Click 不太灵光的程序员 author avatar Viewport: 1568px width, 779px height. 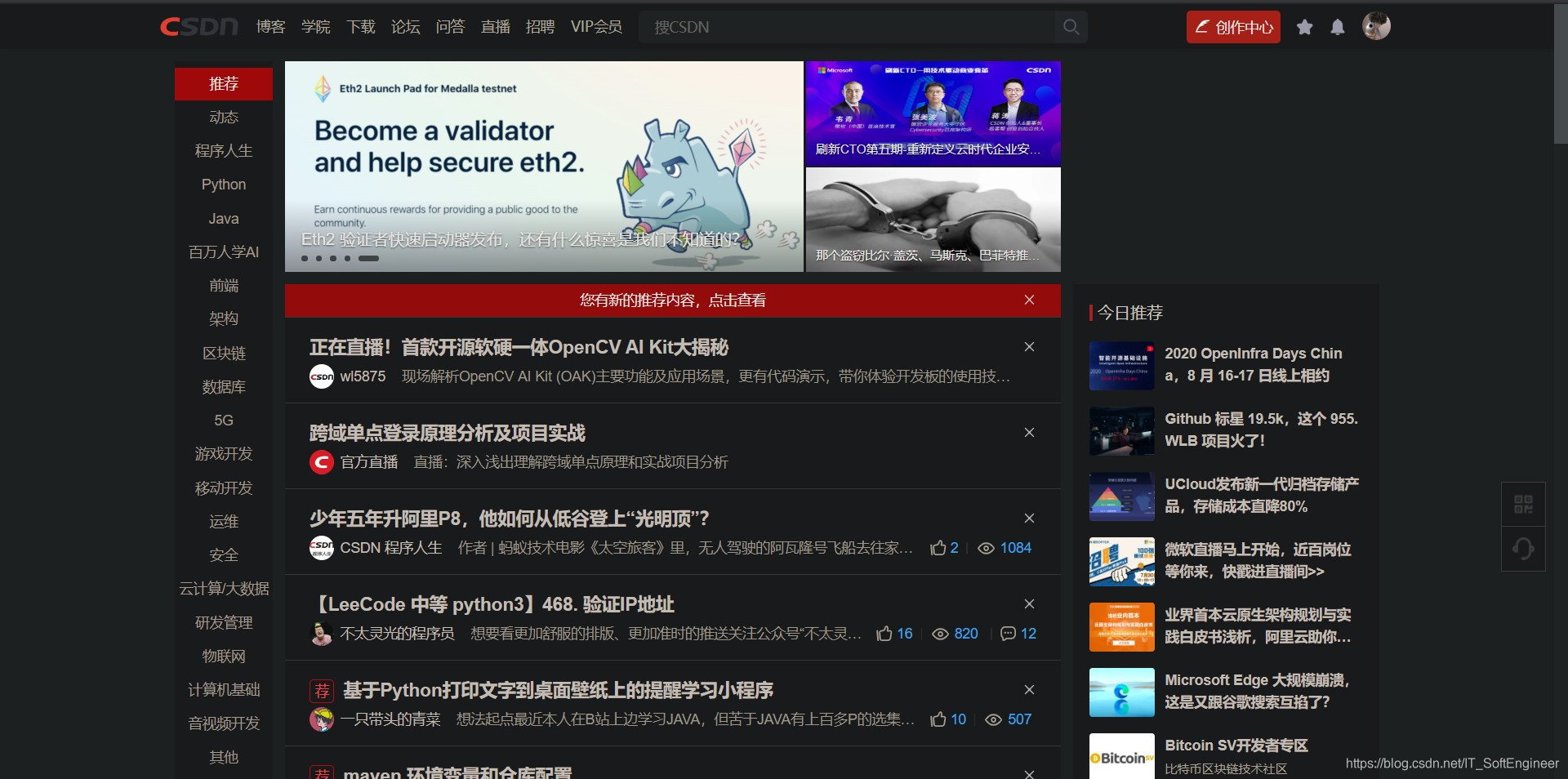322,634
